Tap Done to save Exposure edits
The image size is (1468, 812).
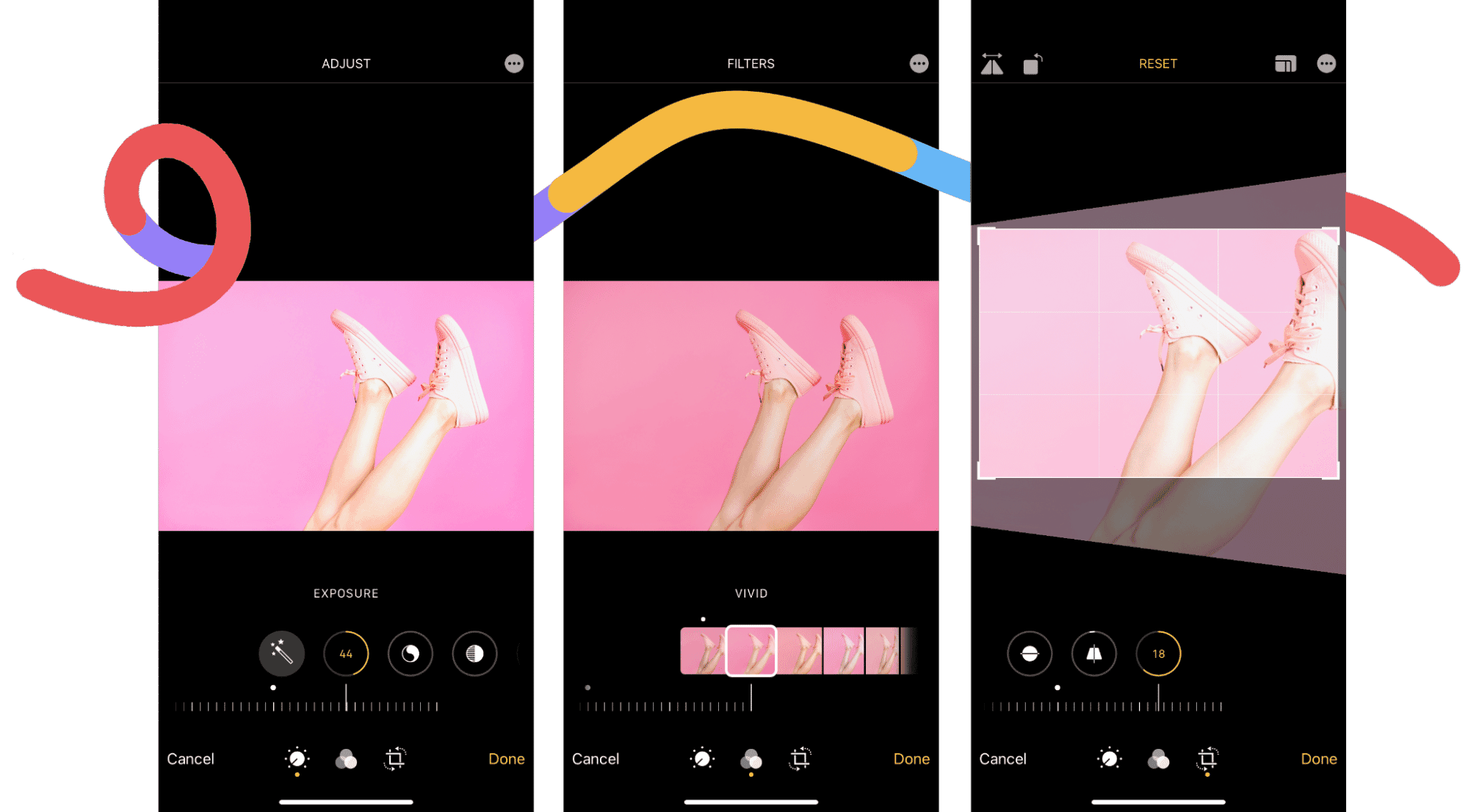coord(506,759)
